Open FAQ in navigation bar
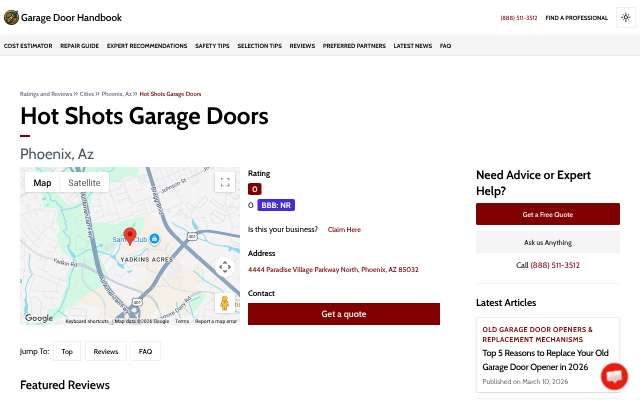Image resolution: width=640 pixels, height=400 pixels. click(x=445, y=46)
